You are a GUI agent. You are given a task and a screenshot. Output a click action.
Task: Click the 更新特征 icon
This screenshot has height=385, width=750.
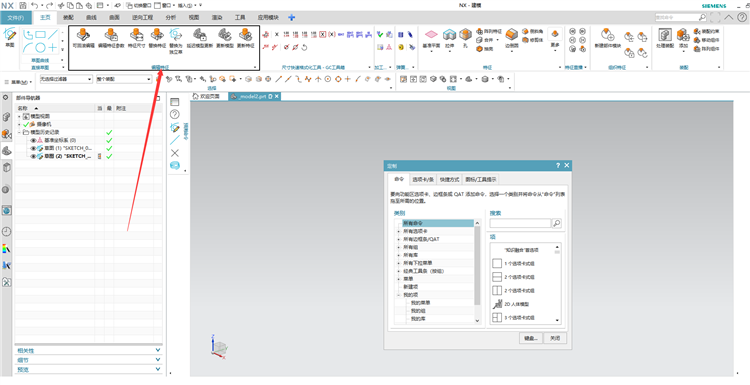pos(246,34)
